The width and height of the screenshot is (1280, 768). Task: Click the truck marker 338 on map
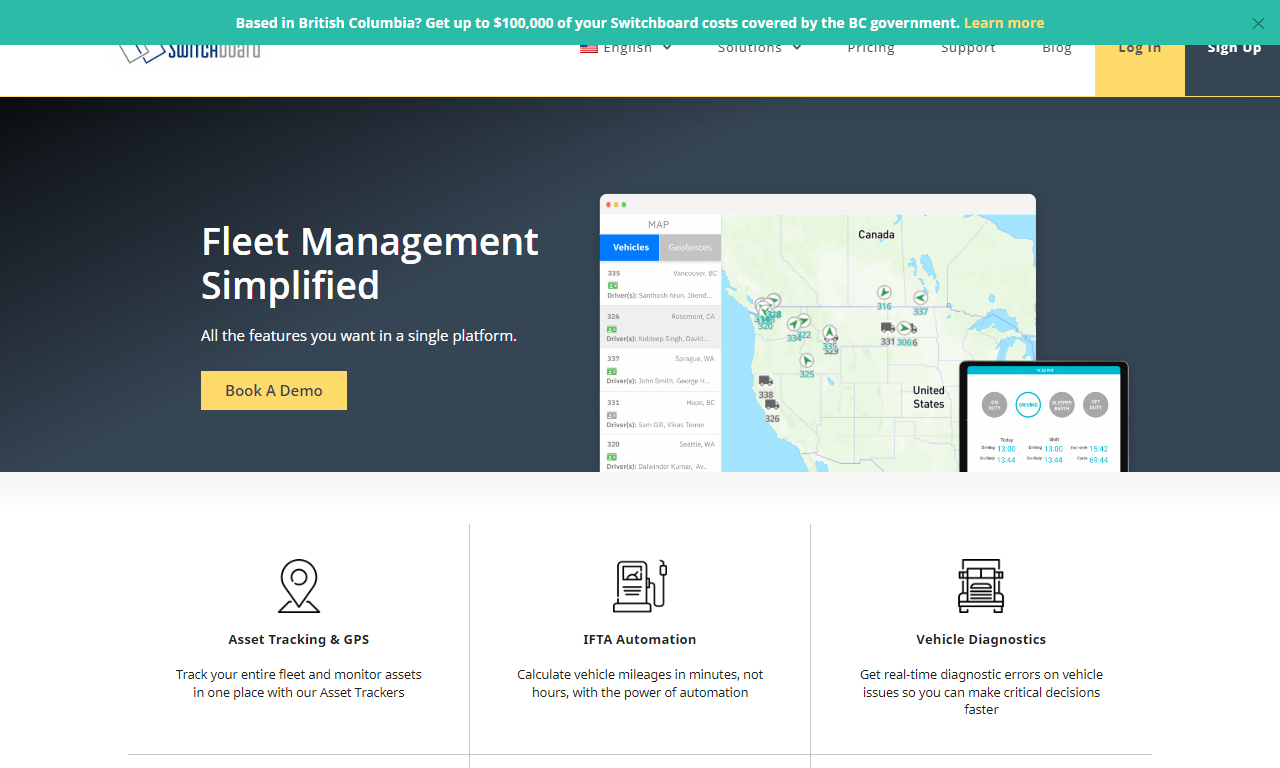(765, 381)
